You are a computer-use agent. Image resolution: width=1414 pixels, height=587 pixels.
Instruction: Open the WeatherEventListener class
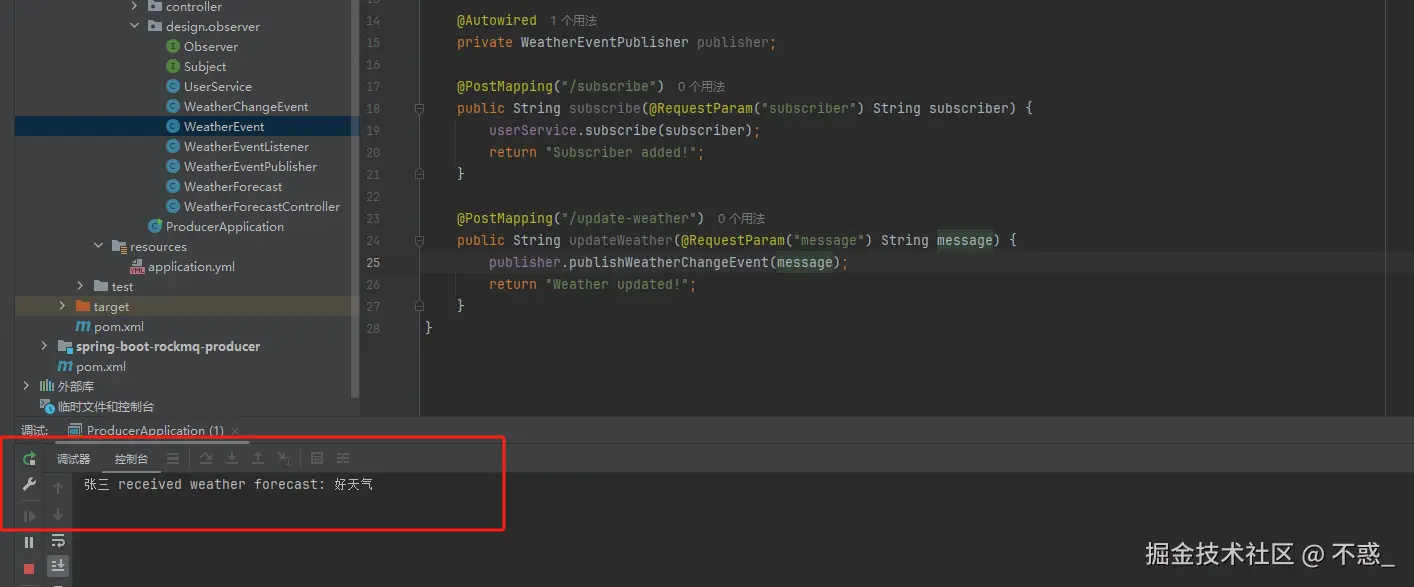[238, 147]
